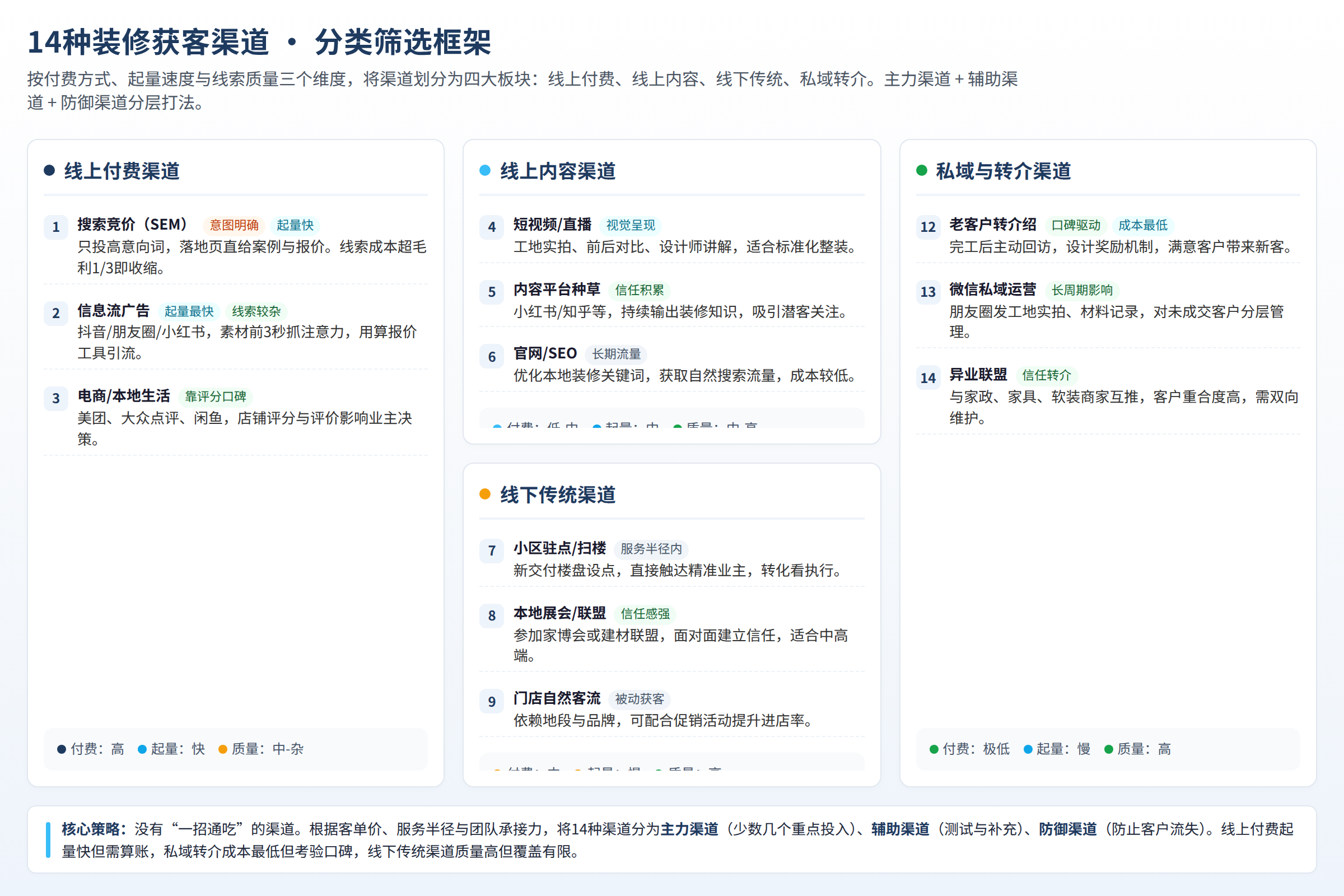This screenshot has width=1344, height=896.
Task: Click the 被动获客 tag
Action: (x=640, y=699)
